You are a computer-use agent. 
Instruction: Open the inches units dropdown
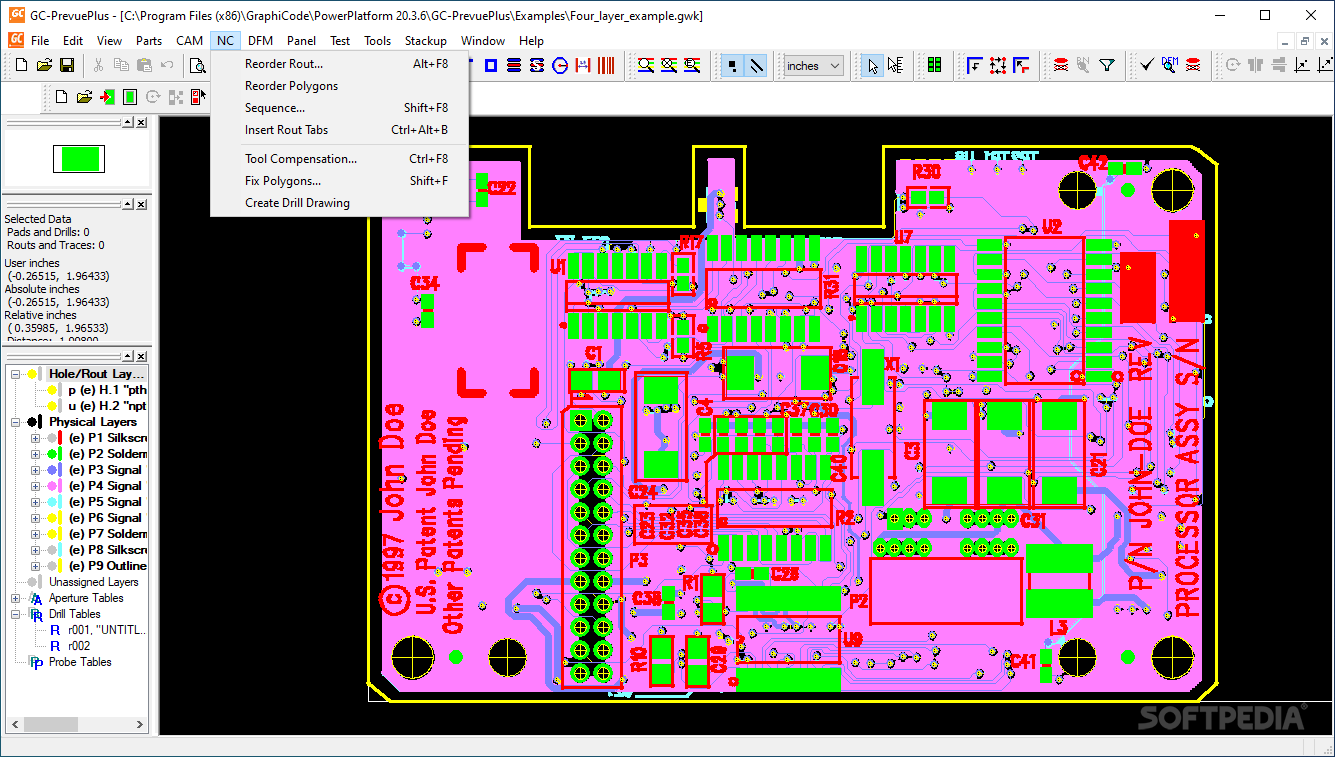coord(813,66)
